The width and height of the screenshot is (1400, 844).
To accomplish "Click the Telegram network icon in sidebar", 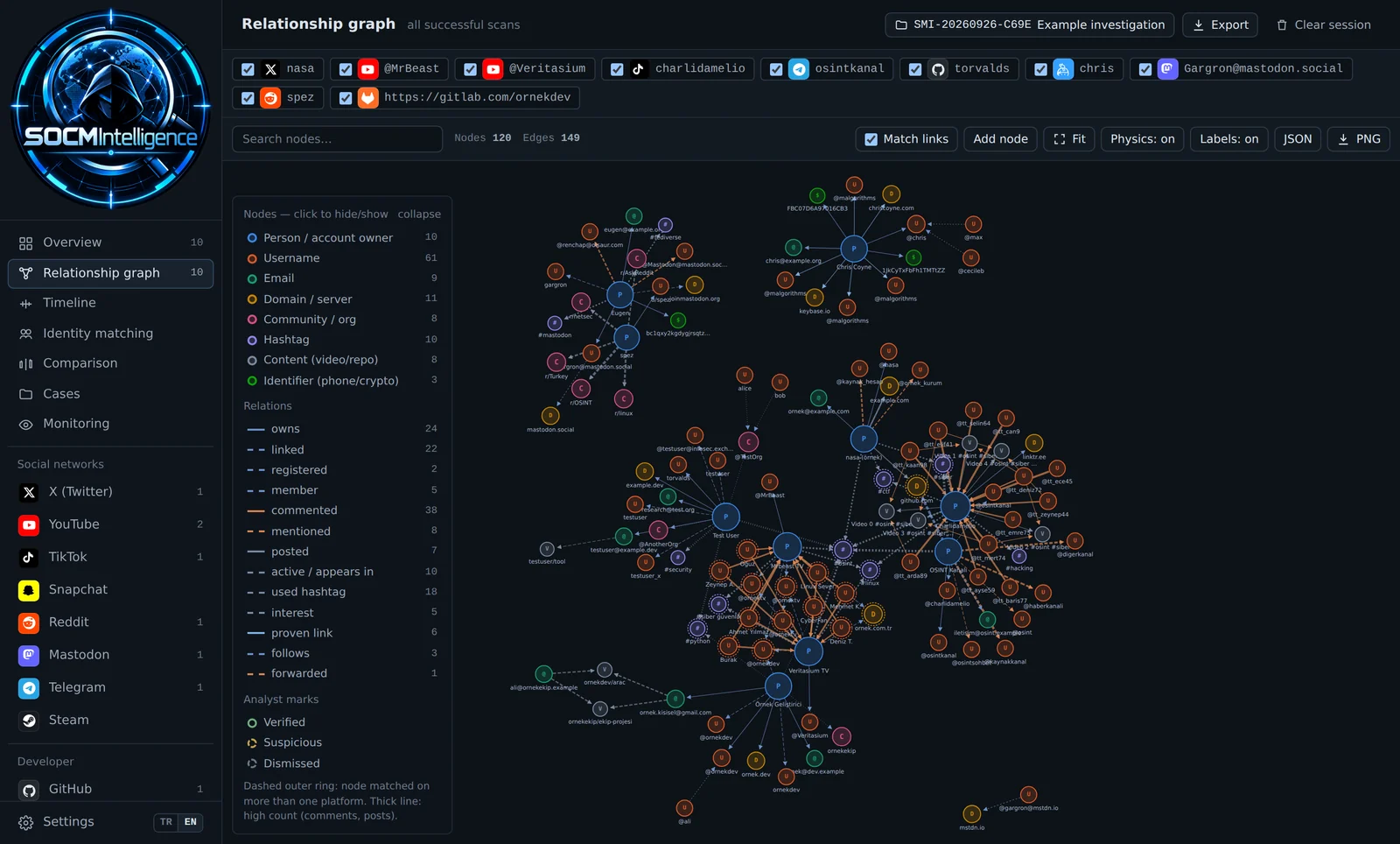I will point(29,688).
